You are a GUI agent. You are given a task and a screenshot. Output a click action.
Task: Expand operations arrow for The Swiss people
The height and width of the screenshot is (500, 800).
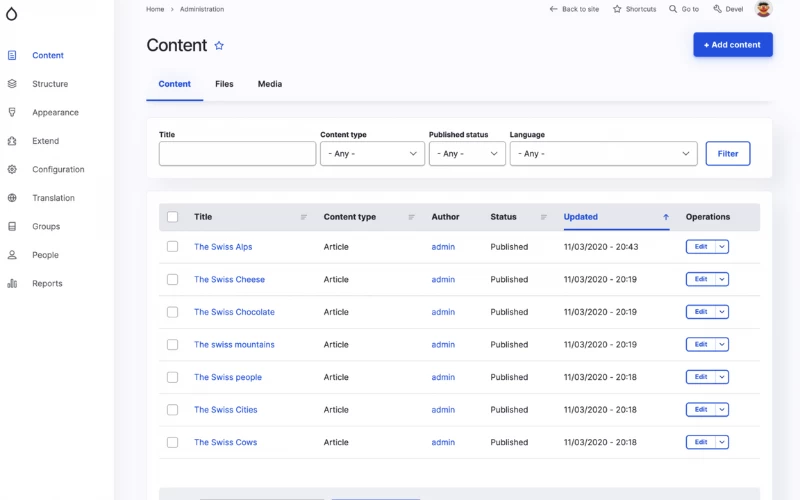coord(722,377)
